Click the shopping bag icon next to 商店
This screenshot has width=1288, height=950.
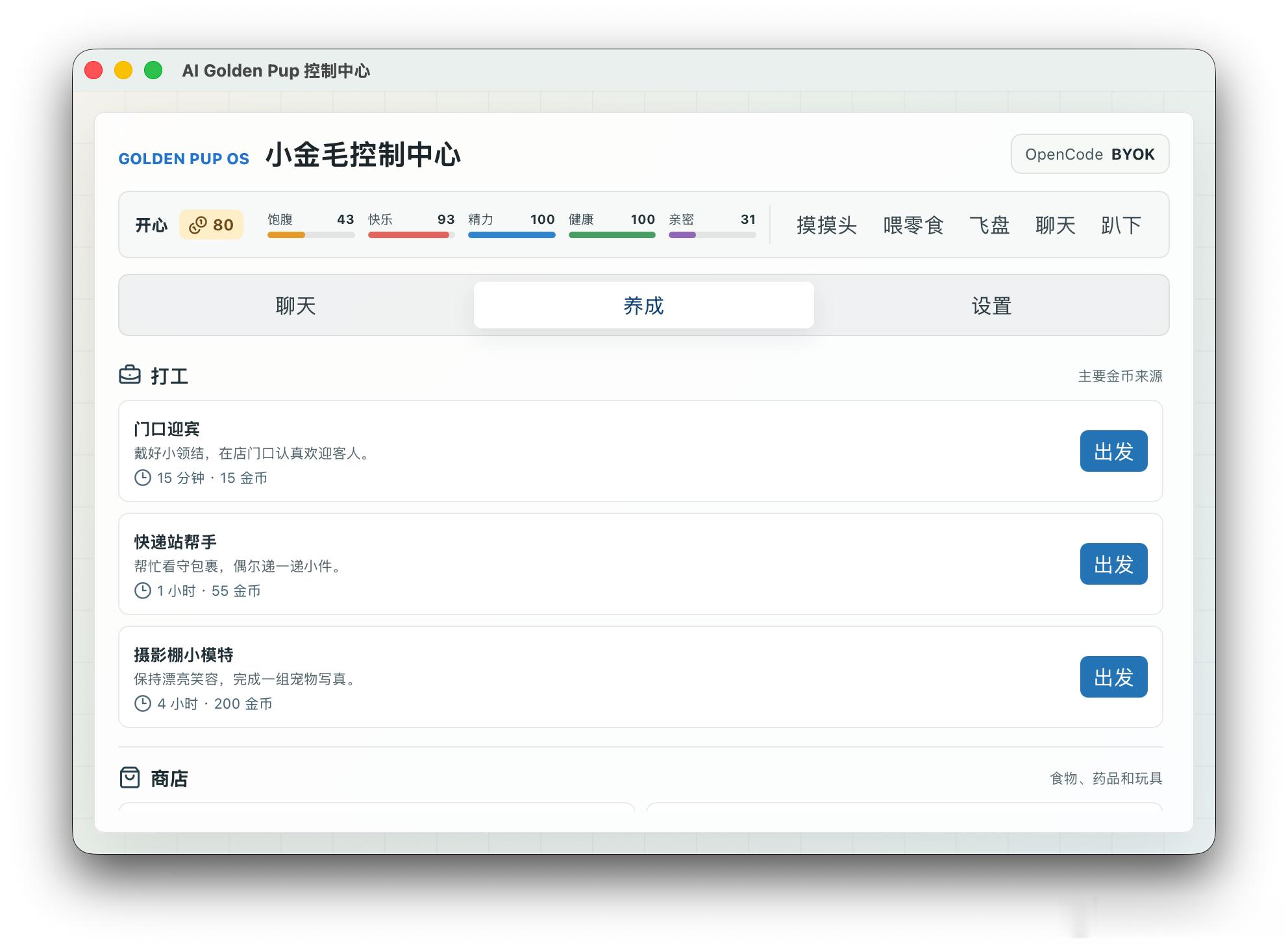[130, 777]
